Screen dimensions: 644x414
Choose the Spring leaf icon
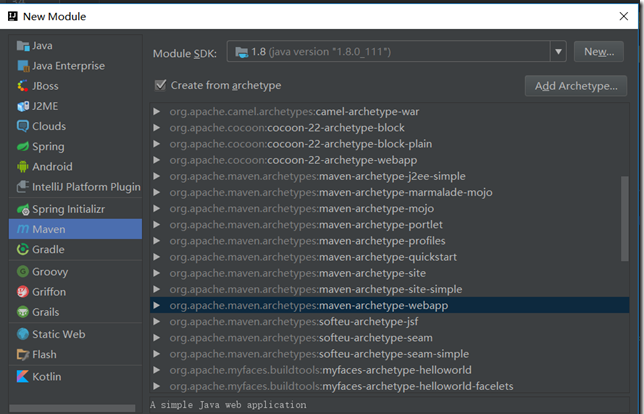coord(23,146)
